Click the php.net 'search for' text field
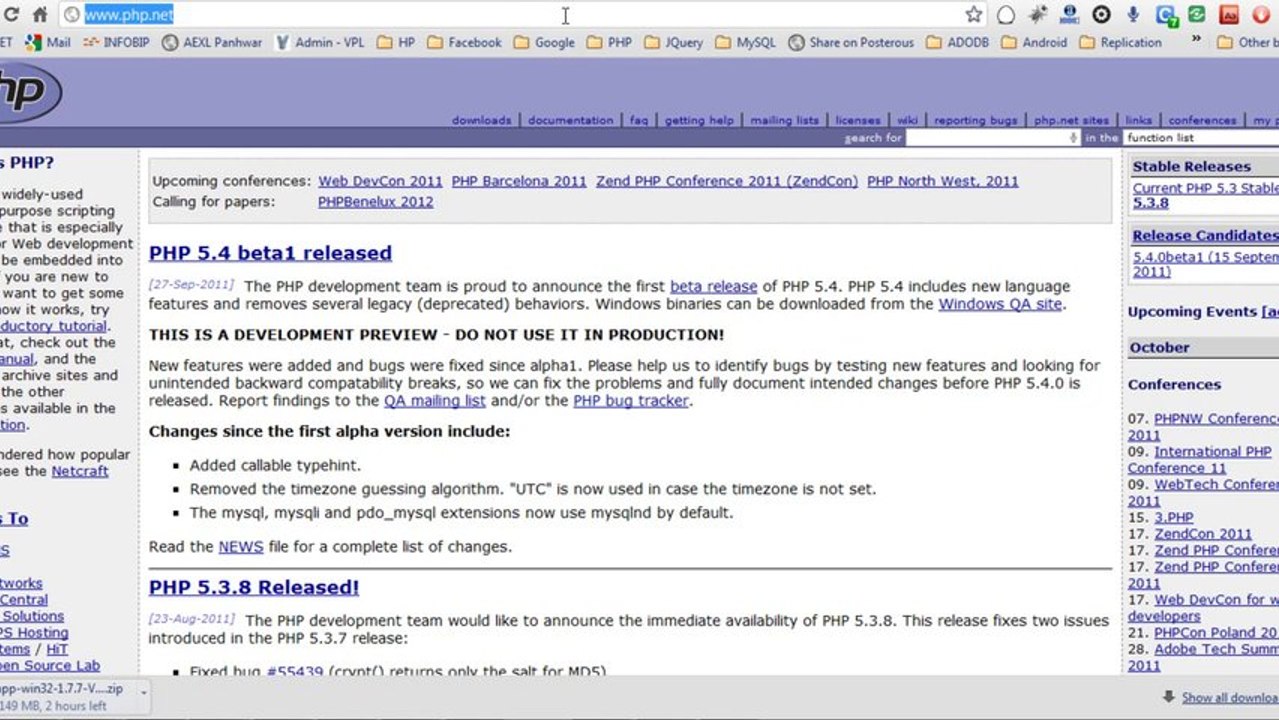 (x=993, y=138)
